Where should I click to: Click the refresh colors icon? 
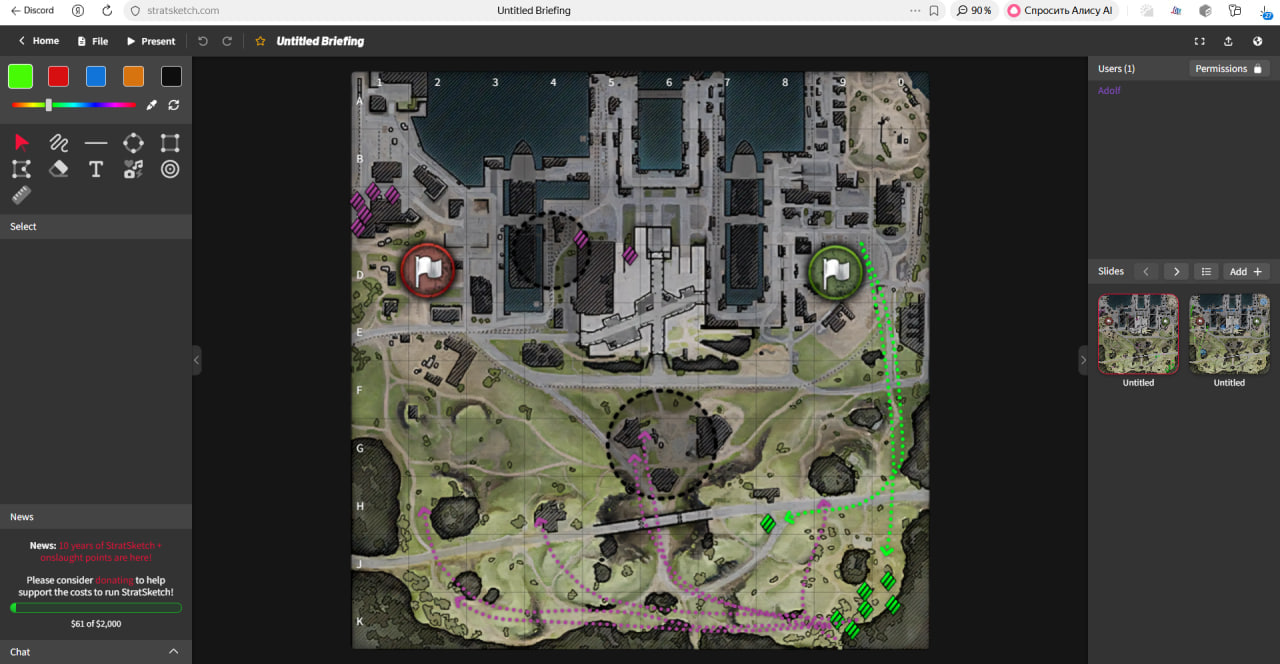173,104
